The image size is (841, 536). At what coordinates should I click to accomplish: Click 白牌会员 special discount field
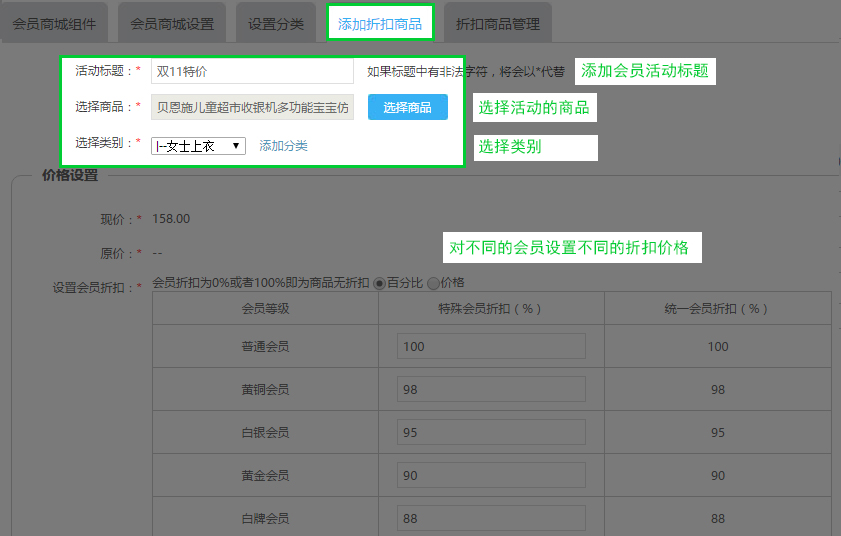click(491, 519)
